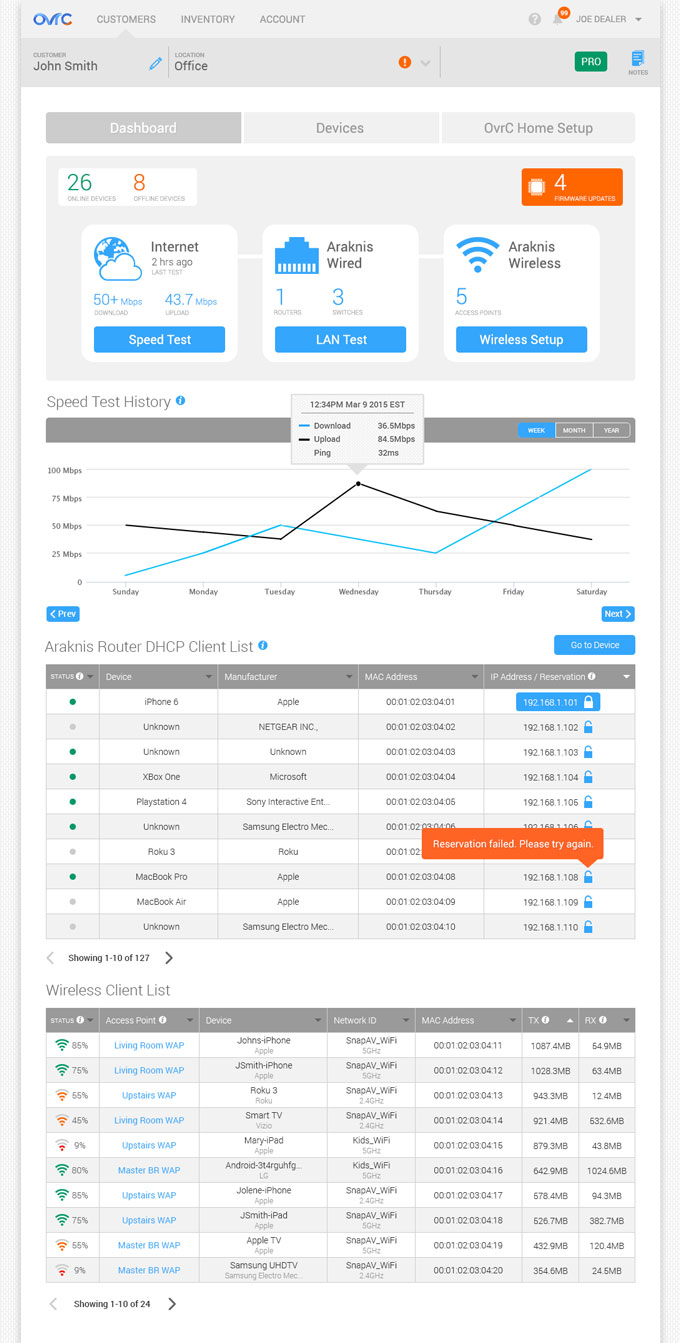Viewport: 680px width, 1343px height.
Task: Show Speed Test History info icon
Action: click(180, 400)
